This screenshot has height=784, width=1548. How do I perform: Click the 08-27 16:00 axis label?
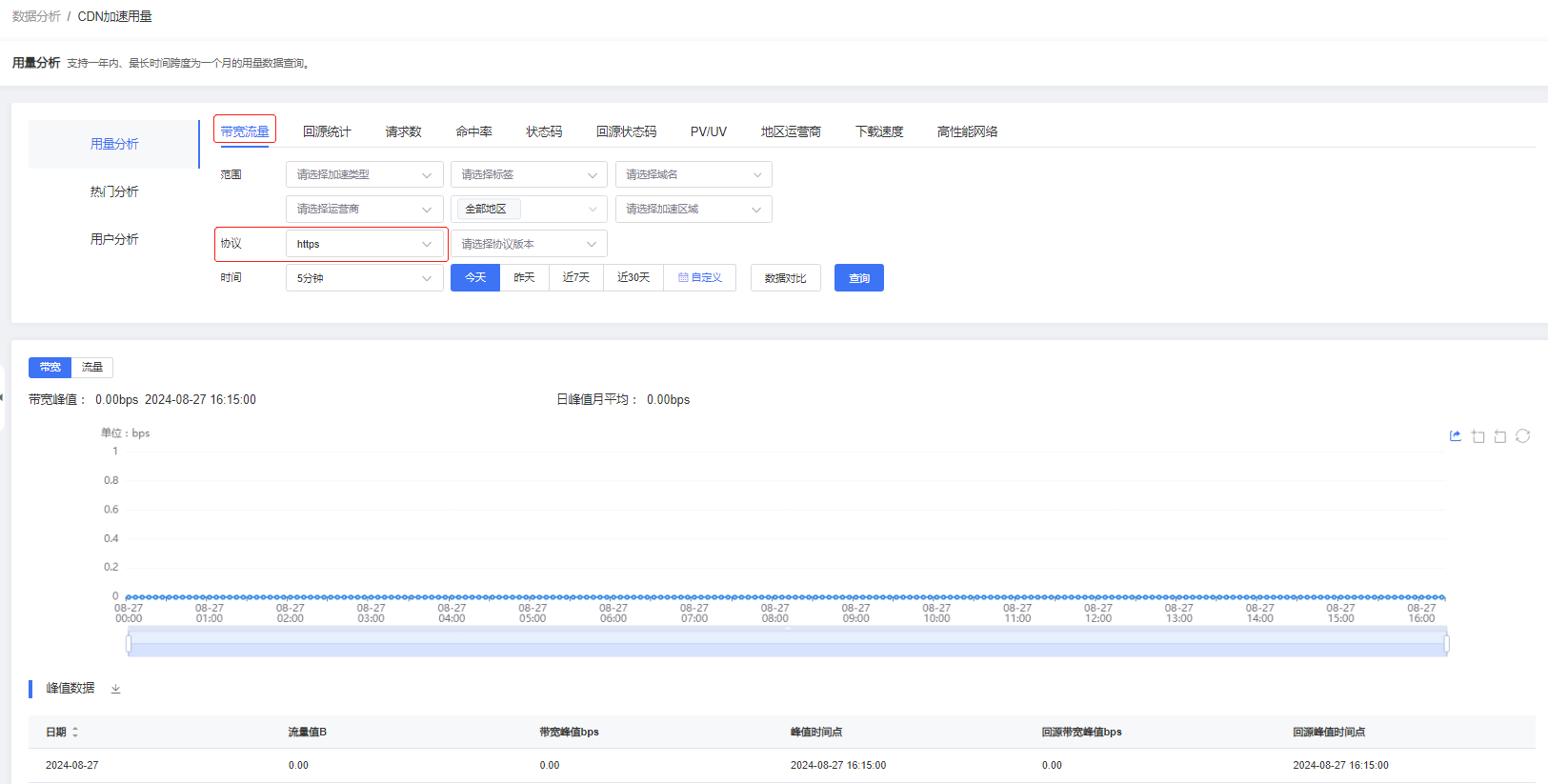(x=1421, y=613)
